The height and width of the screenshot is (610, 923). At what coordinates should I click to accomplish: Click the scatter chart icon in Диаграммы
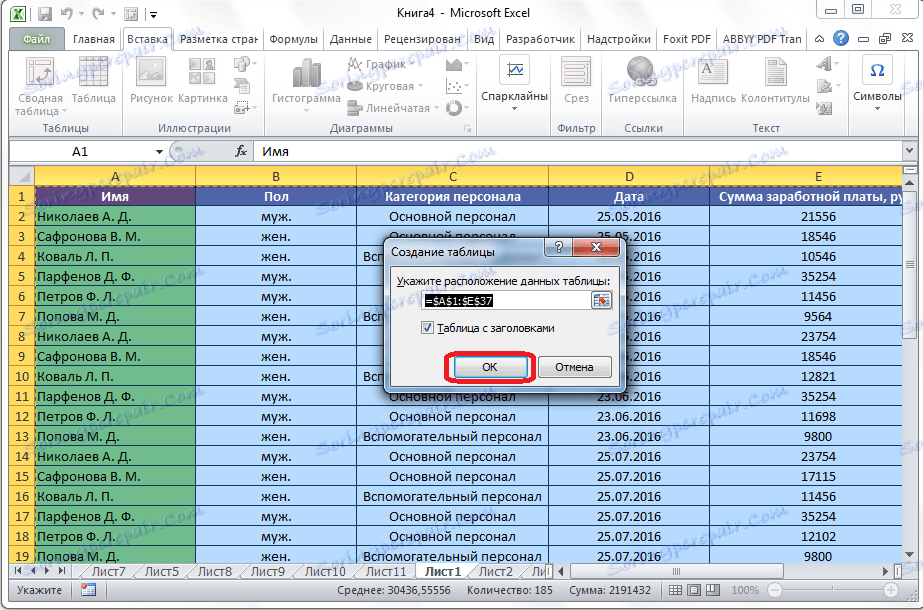[453, 87]
